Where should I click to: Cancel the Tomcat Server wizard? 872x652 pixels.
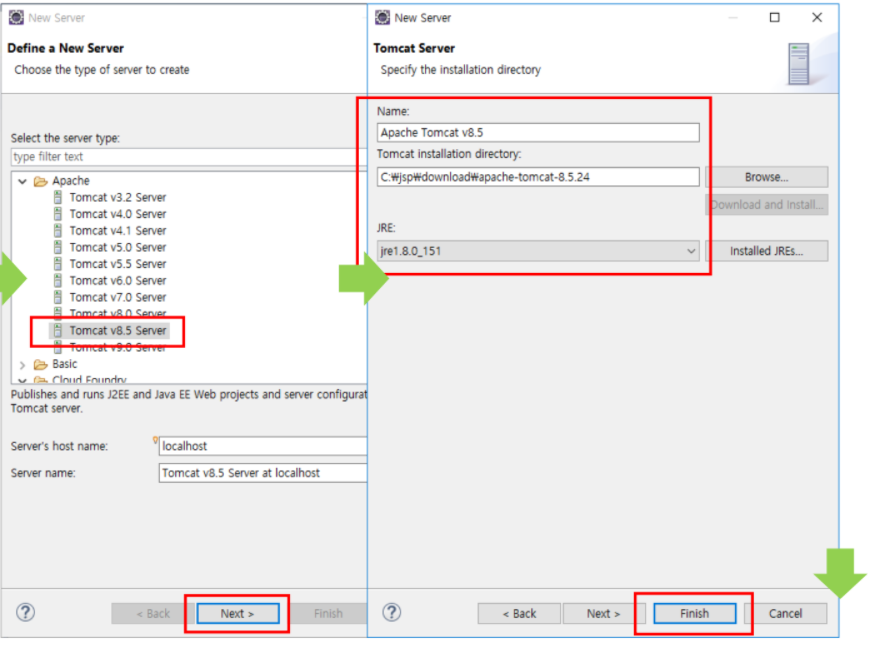pyautogui.click(x=785, y=614)
